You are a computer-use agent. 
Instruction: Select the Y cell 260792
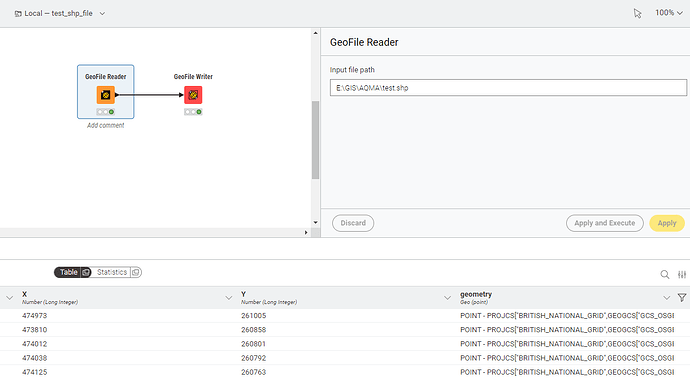point(253,358)
